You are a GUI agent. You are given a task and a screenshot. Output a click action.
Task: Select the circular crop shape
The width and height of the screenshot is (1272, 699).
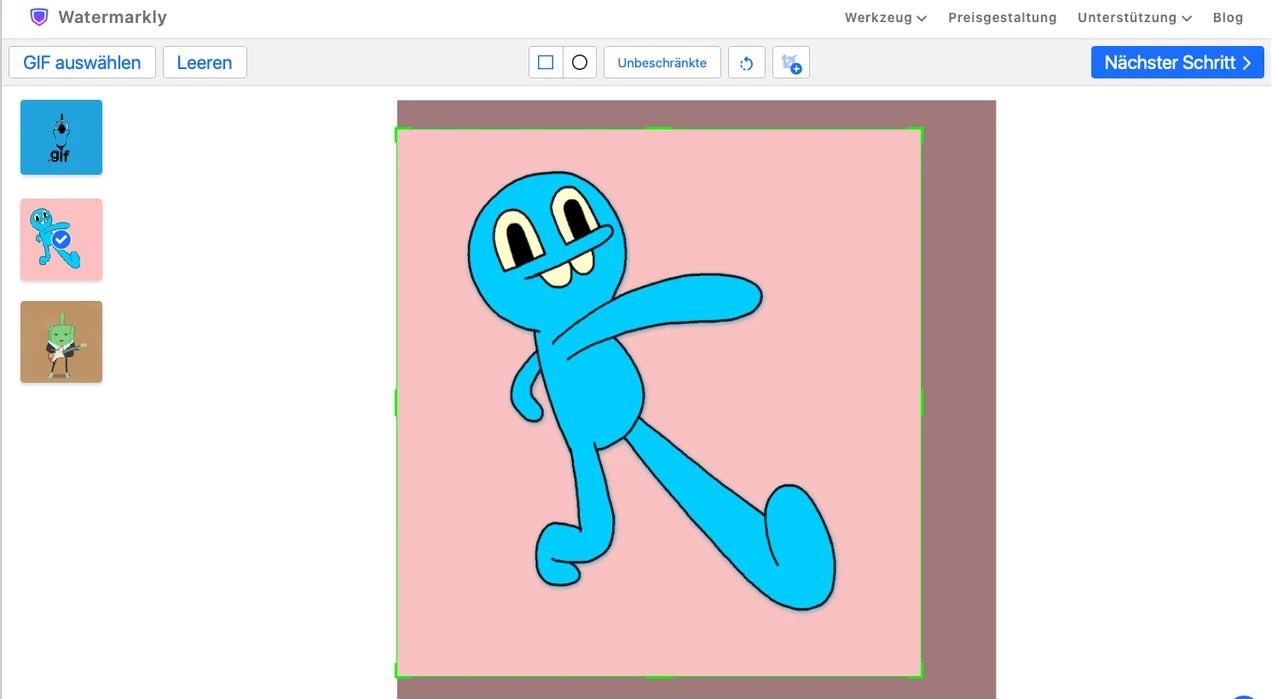[x=580, y=62]
